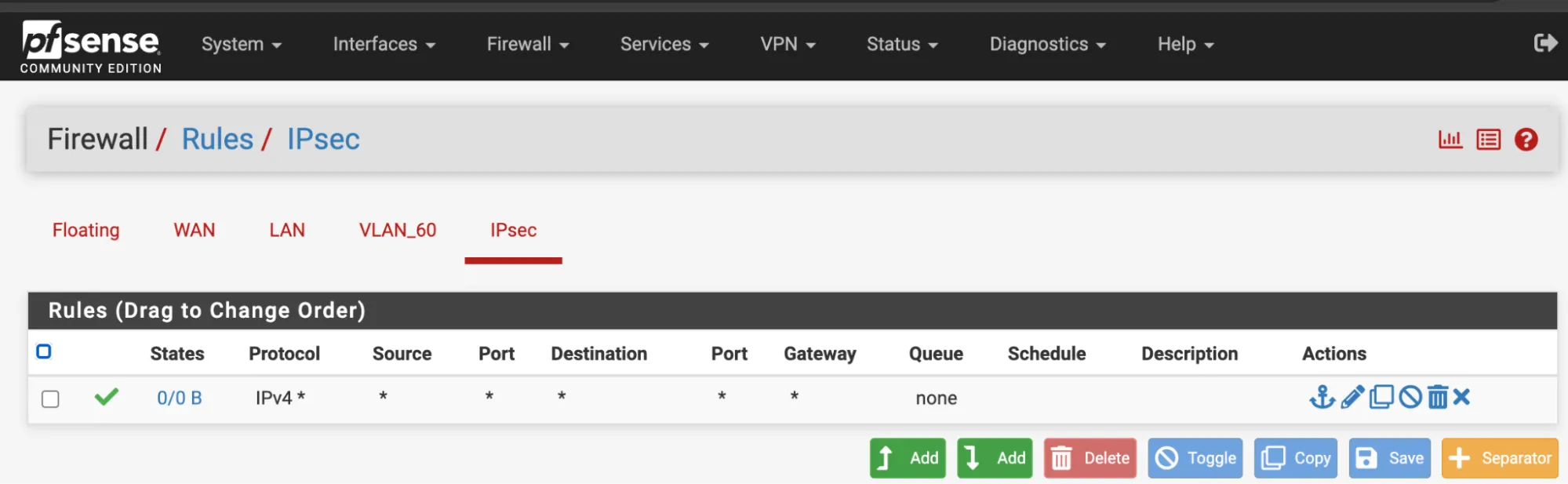1568x484 pixels.
Task: Check the checkbox on the IPv4 rule row
Action: click(51, 398)
